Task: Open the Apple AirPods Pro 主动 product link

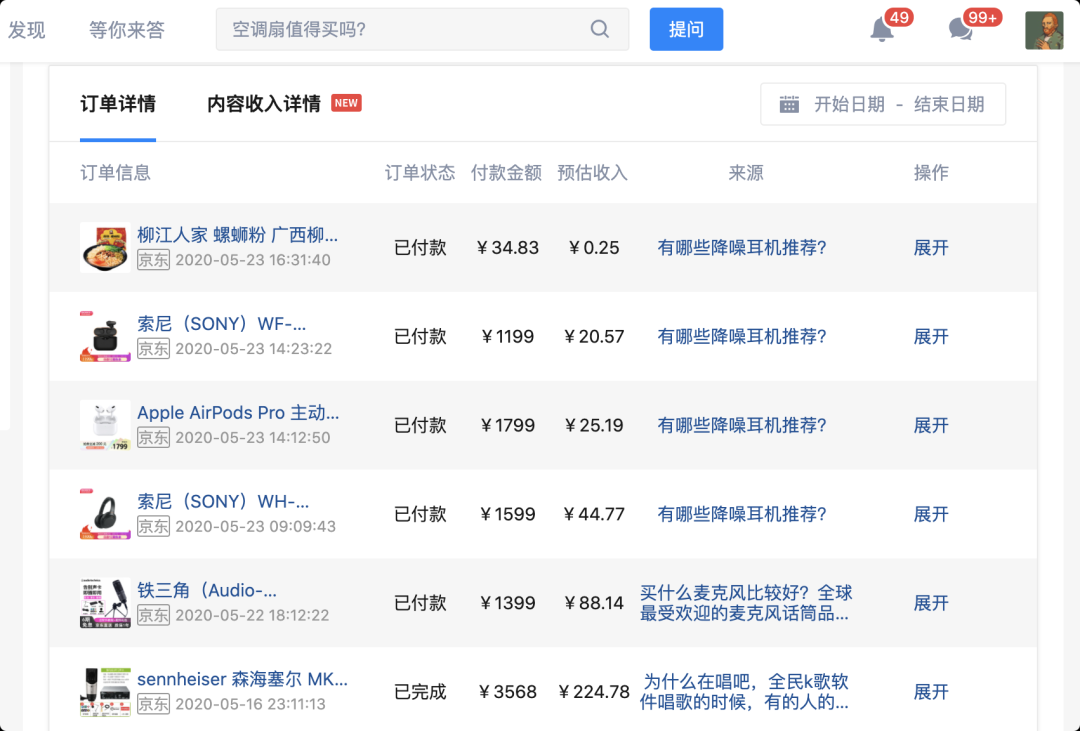Action: click(x=238, y=413)
